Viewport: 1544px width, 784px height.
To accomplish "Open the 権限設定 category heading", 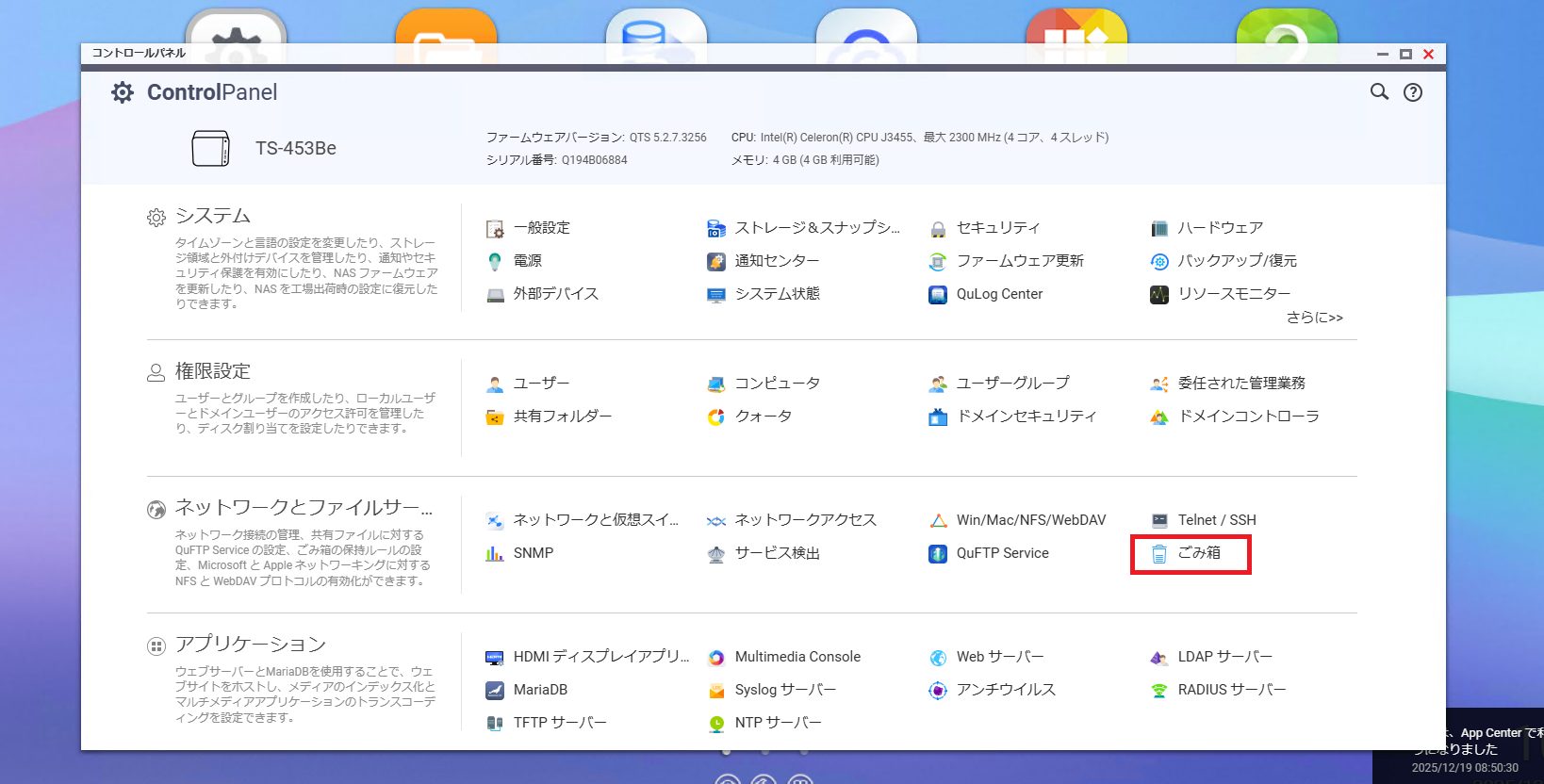I will 213,371.
